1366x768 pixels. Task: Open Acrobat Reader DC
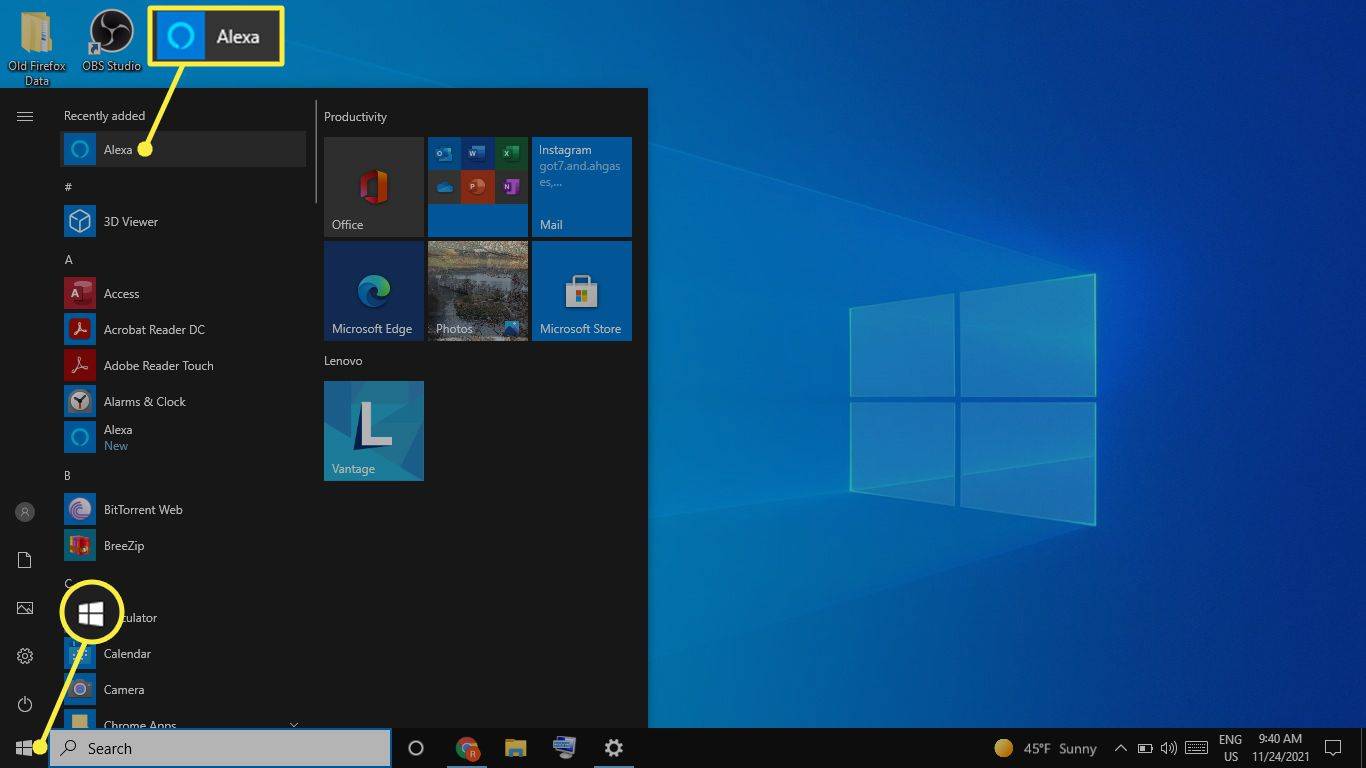pos(183,330)
